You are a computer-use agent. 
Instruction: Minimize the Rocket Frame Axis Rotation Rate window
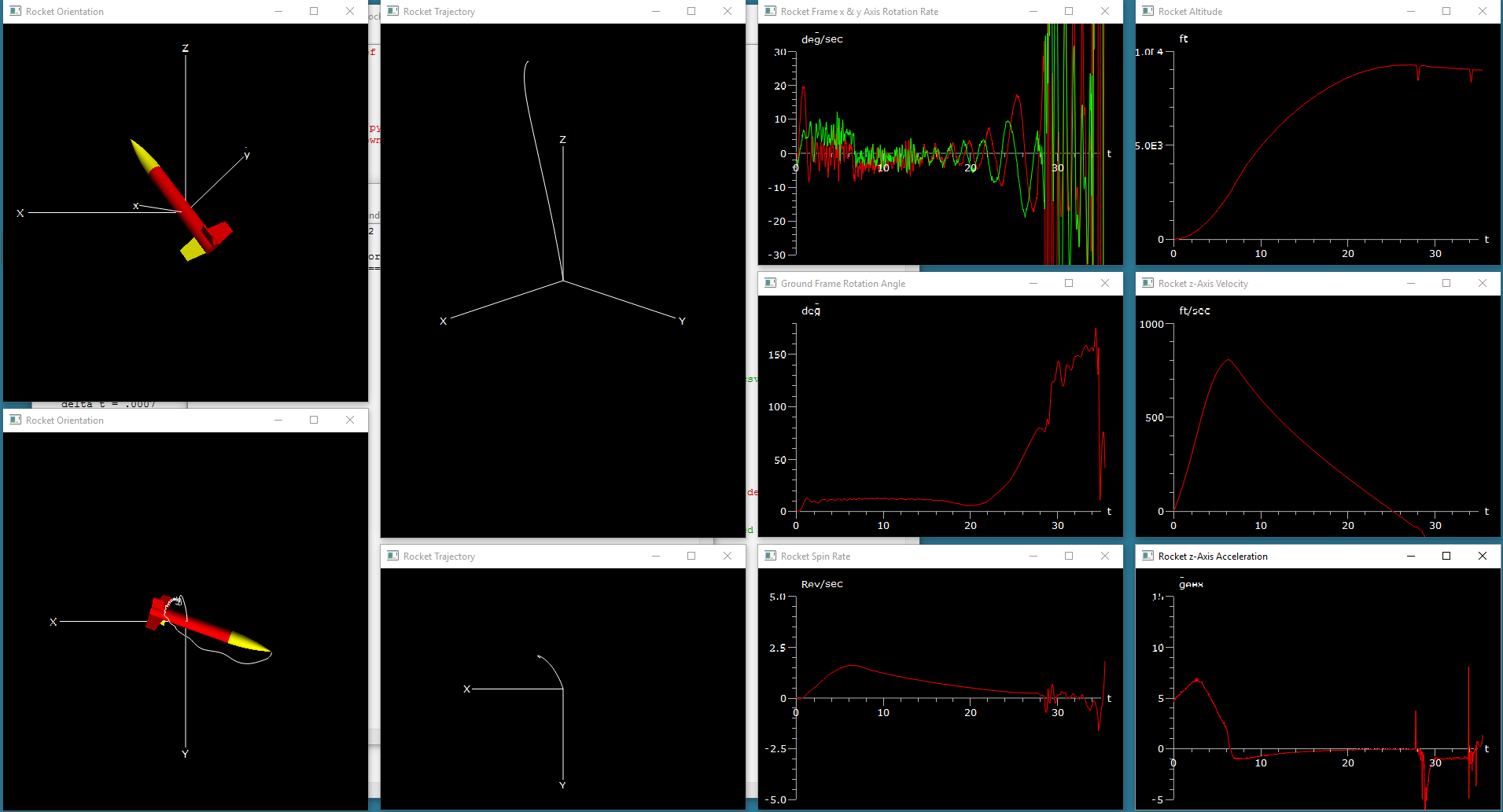tap(1033, 11)
